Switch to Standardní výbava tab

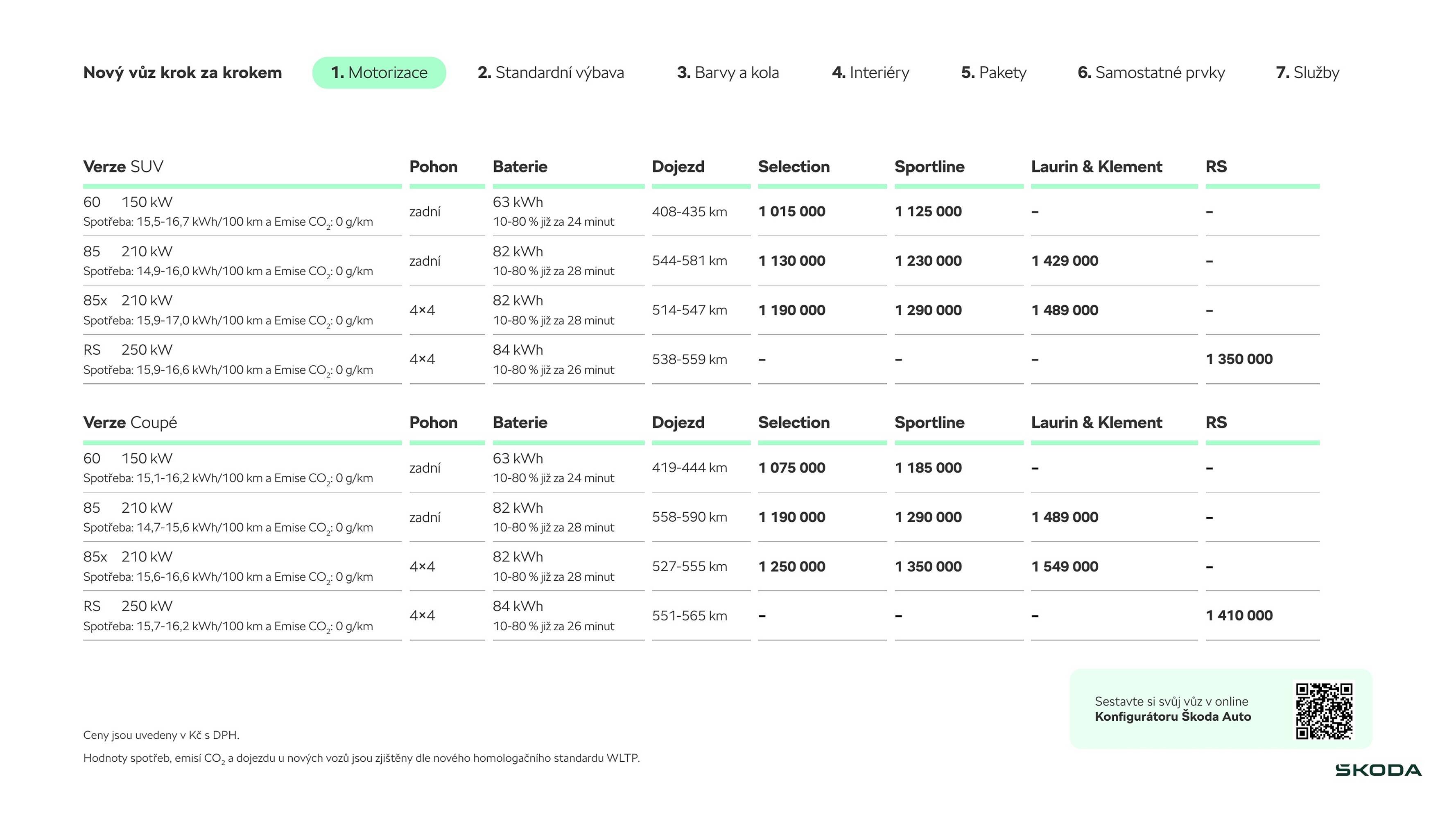click(x=551, y=72)
